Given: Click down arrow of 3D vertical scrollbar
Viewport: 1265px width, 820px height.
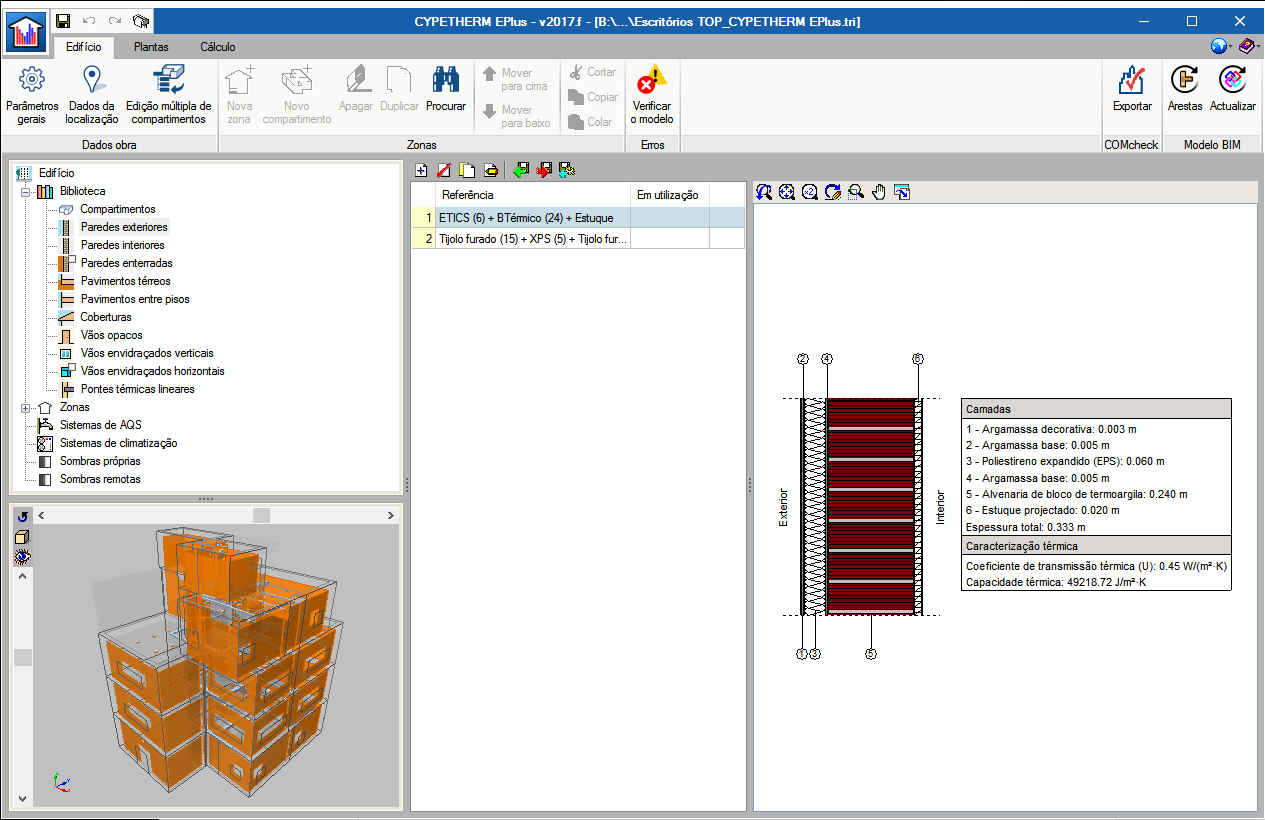Looking at the screenshot, I should [22, 798].
